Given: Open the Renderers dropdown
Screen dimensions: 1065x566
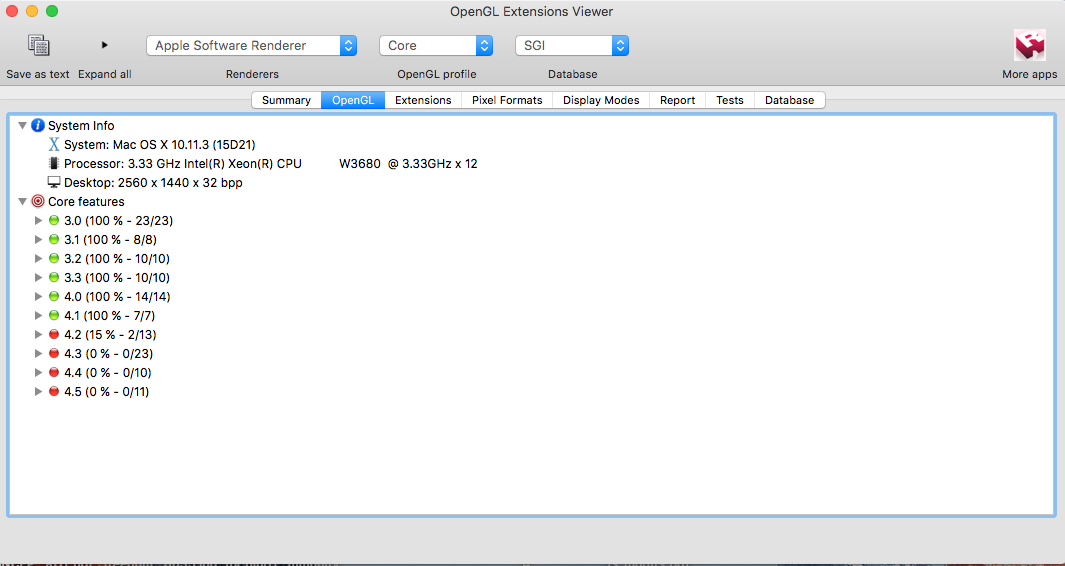Looking at the screenshot, I should click(251, 46).
